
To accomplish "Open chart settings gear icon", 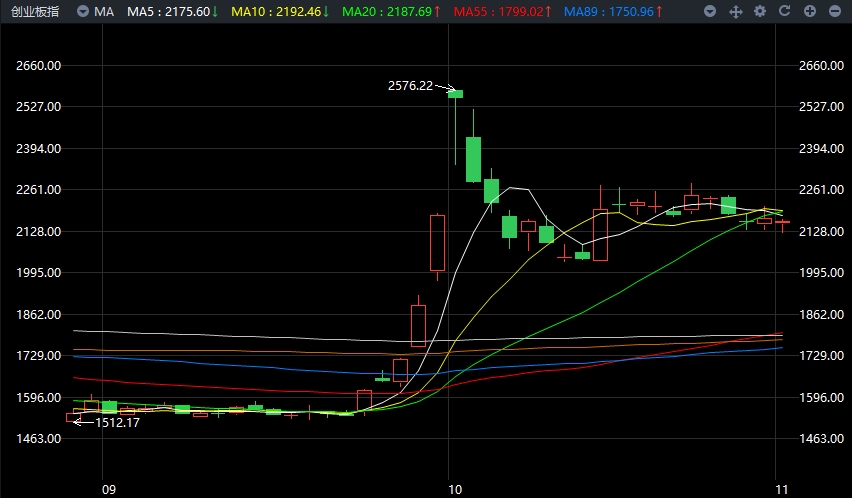I will click(760, 12).
